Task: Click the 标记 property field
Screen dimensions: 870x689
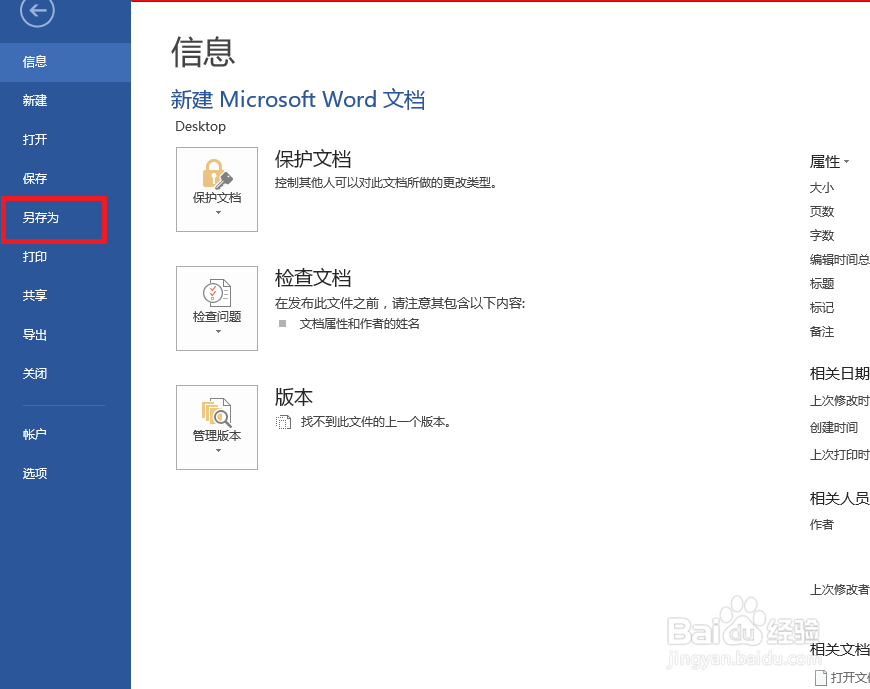Action: click(822, 308)
